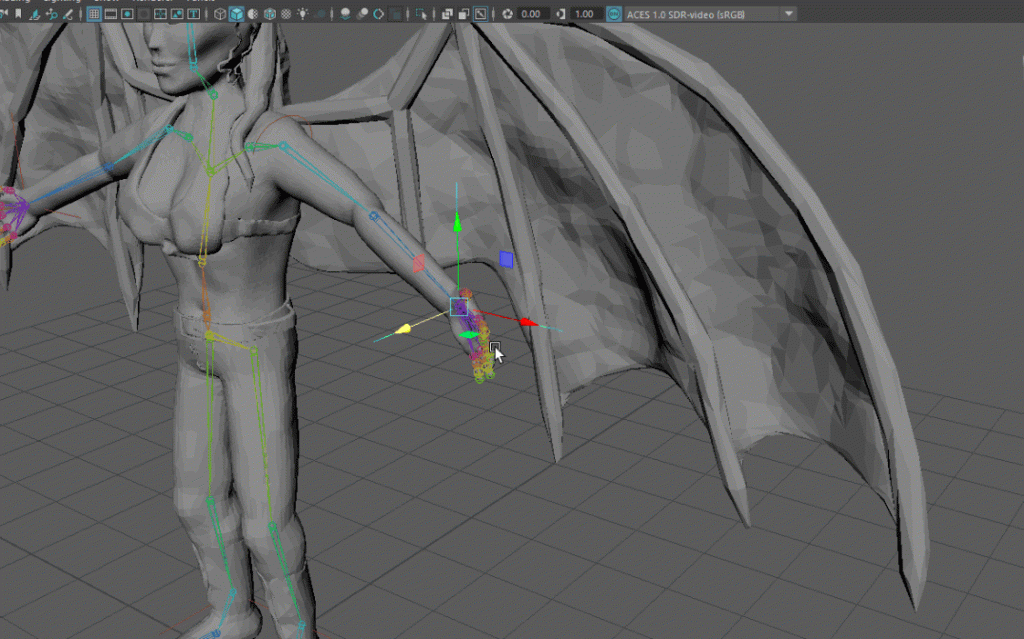The width and height of the screenshot is (1024, 639).
Task: Click the red plane handle of the manipulator
Action: click(x=419, y=263)
